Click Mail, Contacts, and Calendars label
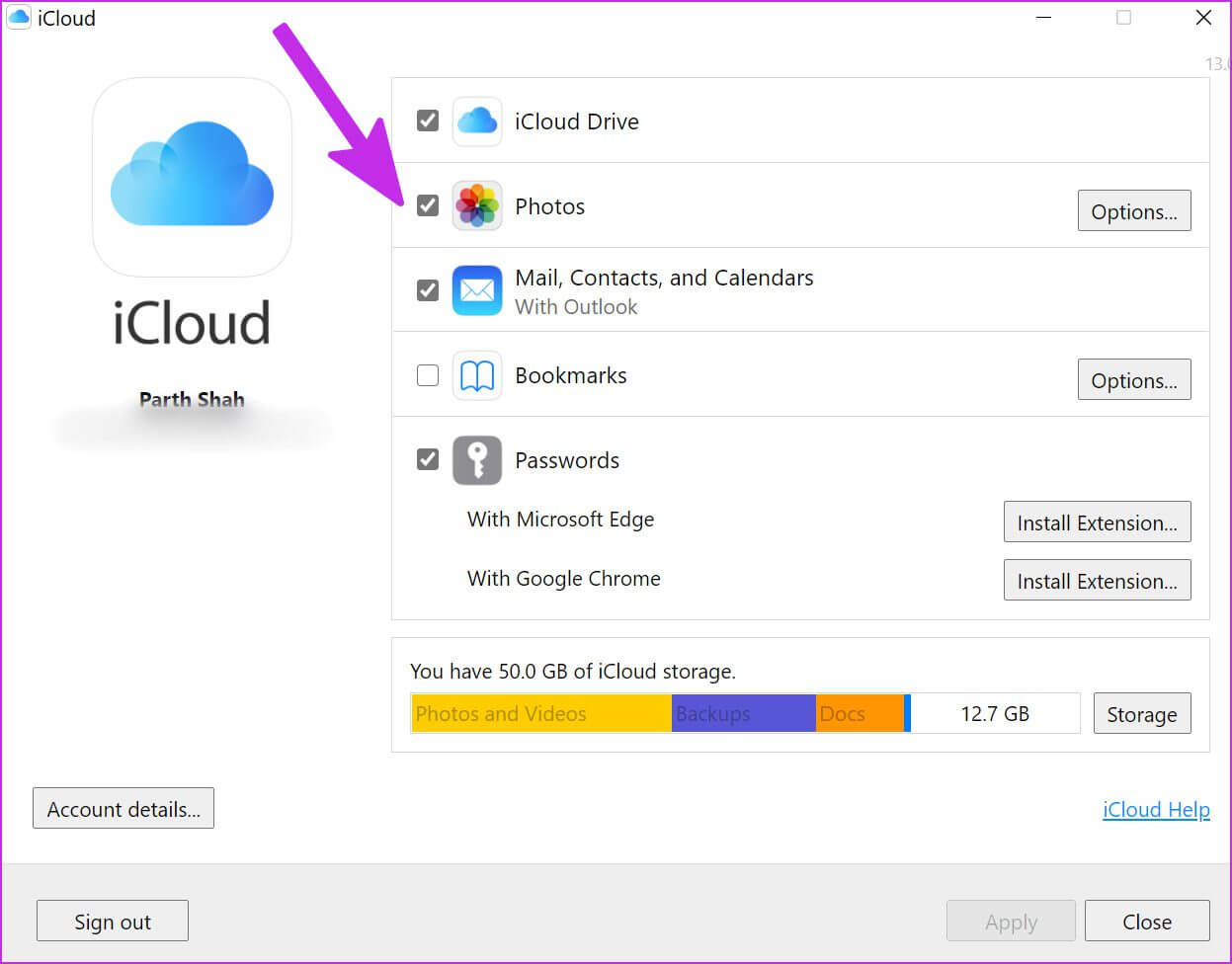This screenshot has height=964, width=1232. click(664, 279)
